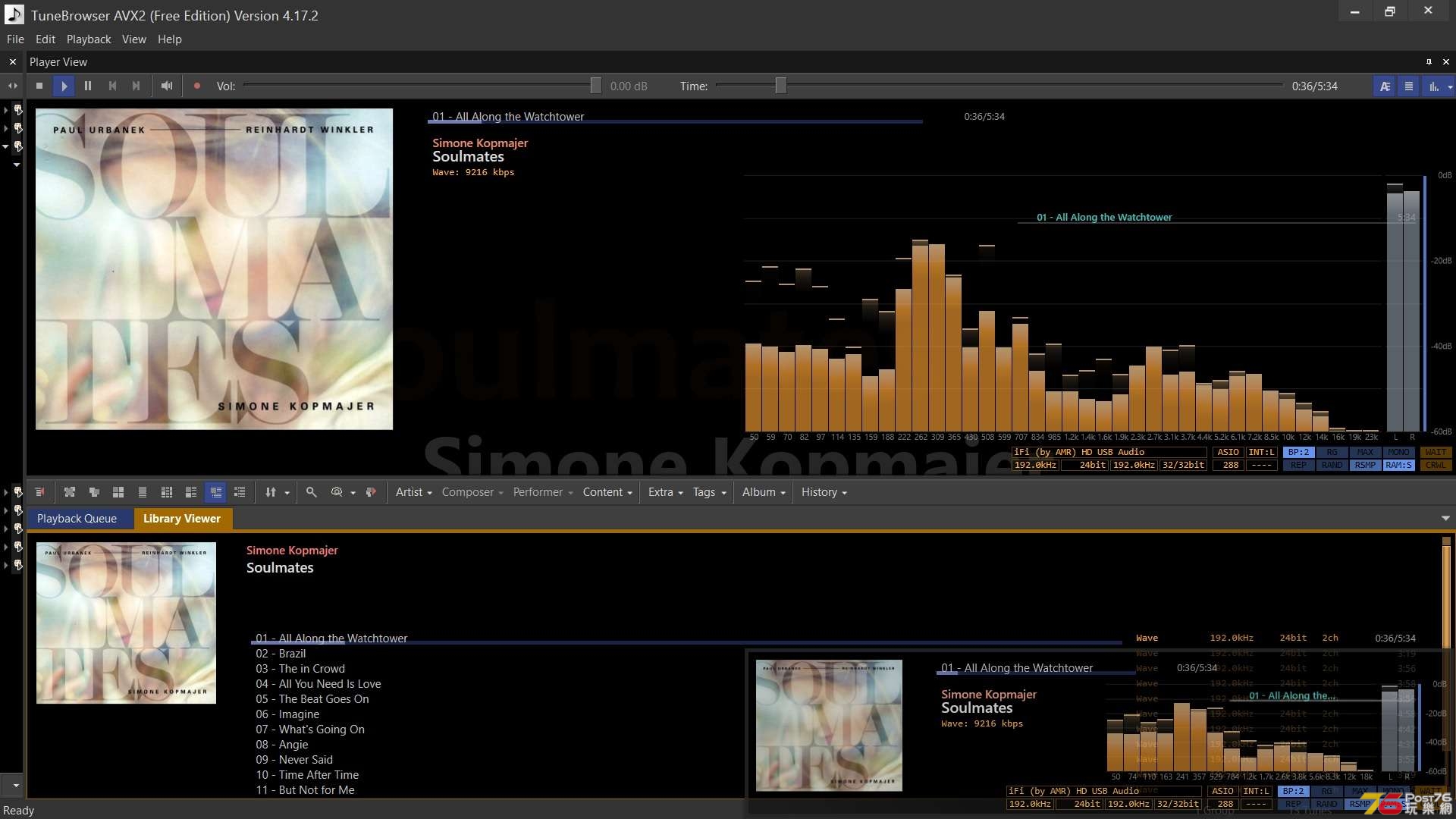Open the History dropdown

pos(824,492)
